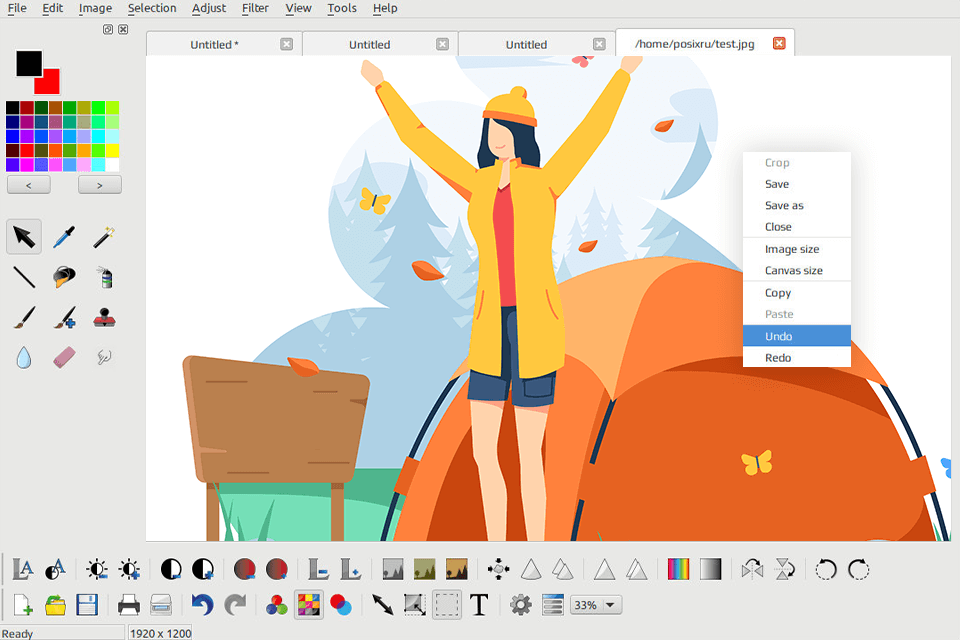Image resolution: width=960 pixels, height=640 pixels.
Task: Choose the line drawing tool
Action: 24,277
